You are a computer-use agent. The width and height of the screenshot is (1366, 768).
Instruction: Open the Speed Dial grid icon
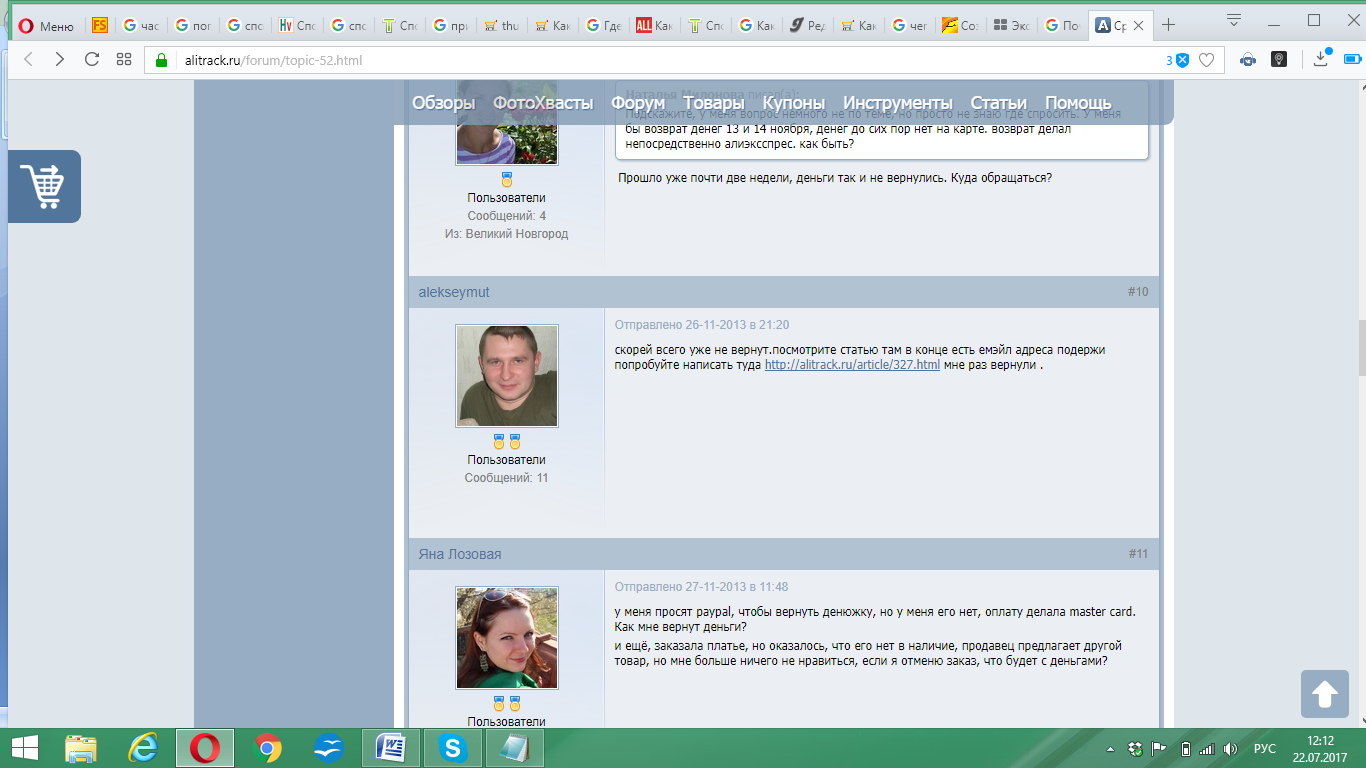click(124, 60)
